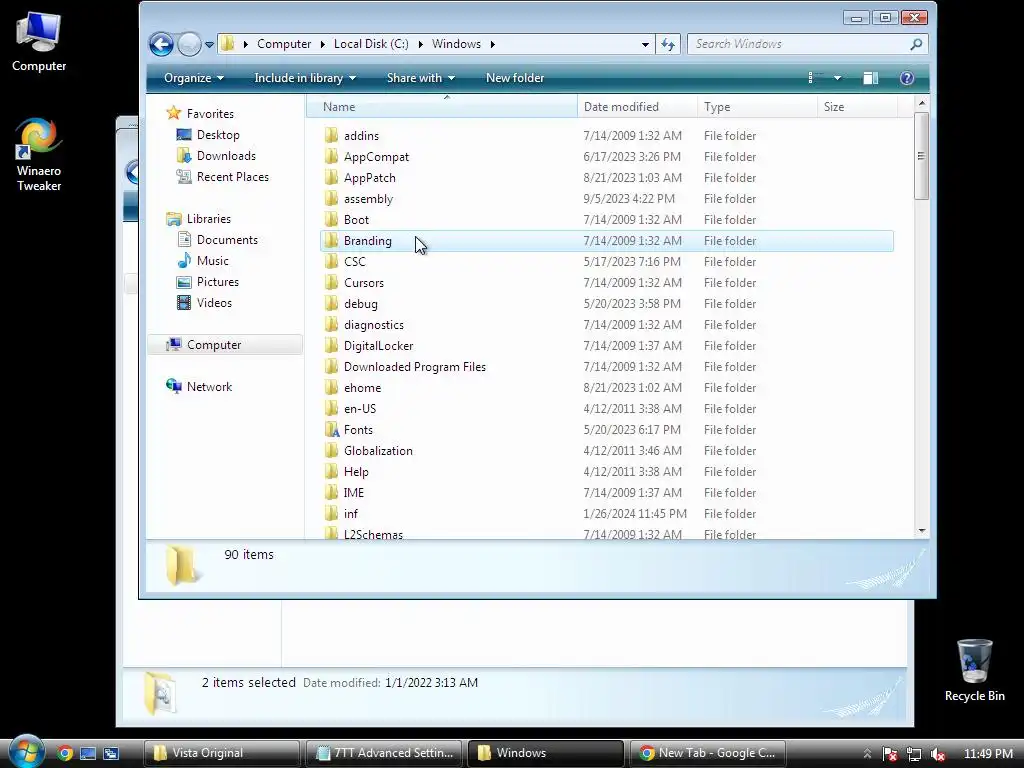Select the AppPatch folder icon

(x=331, y=177)
